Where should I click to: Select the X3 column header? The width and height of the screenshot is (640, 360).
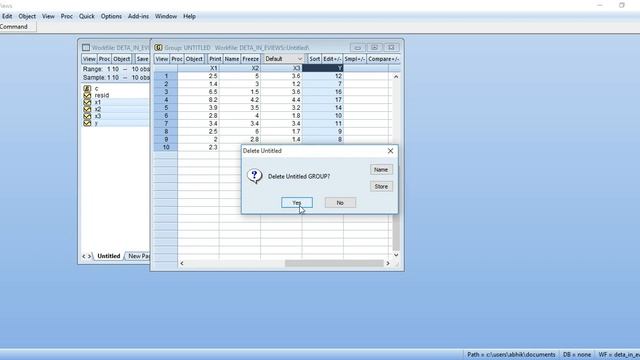click(x=281, y=68)
